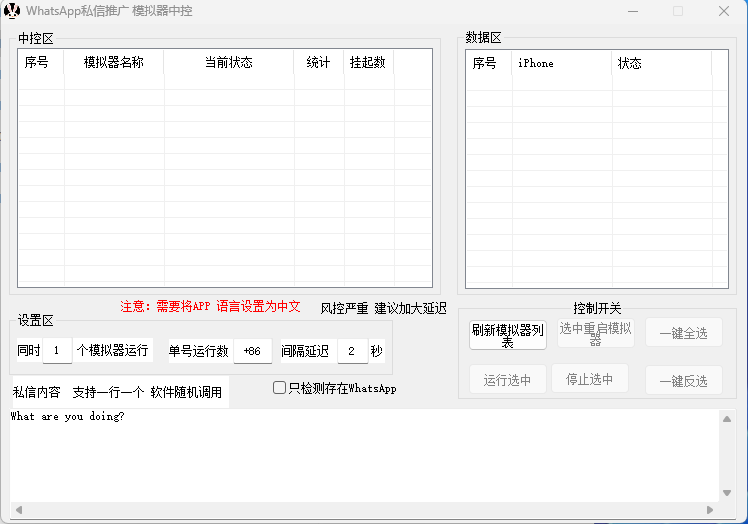Click the 挂起数 column header
Screen dimensions: 748x524
[368, 63]
